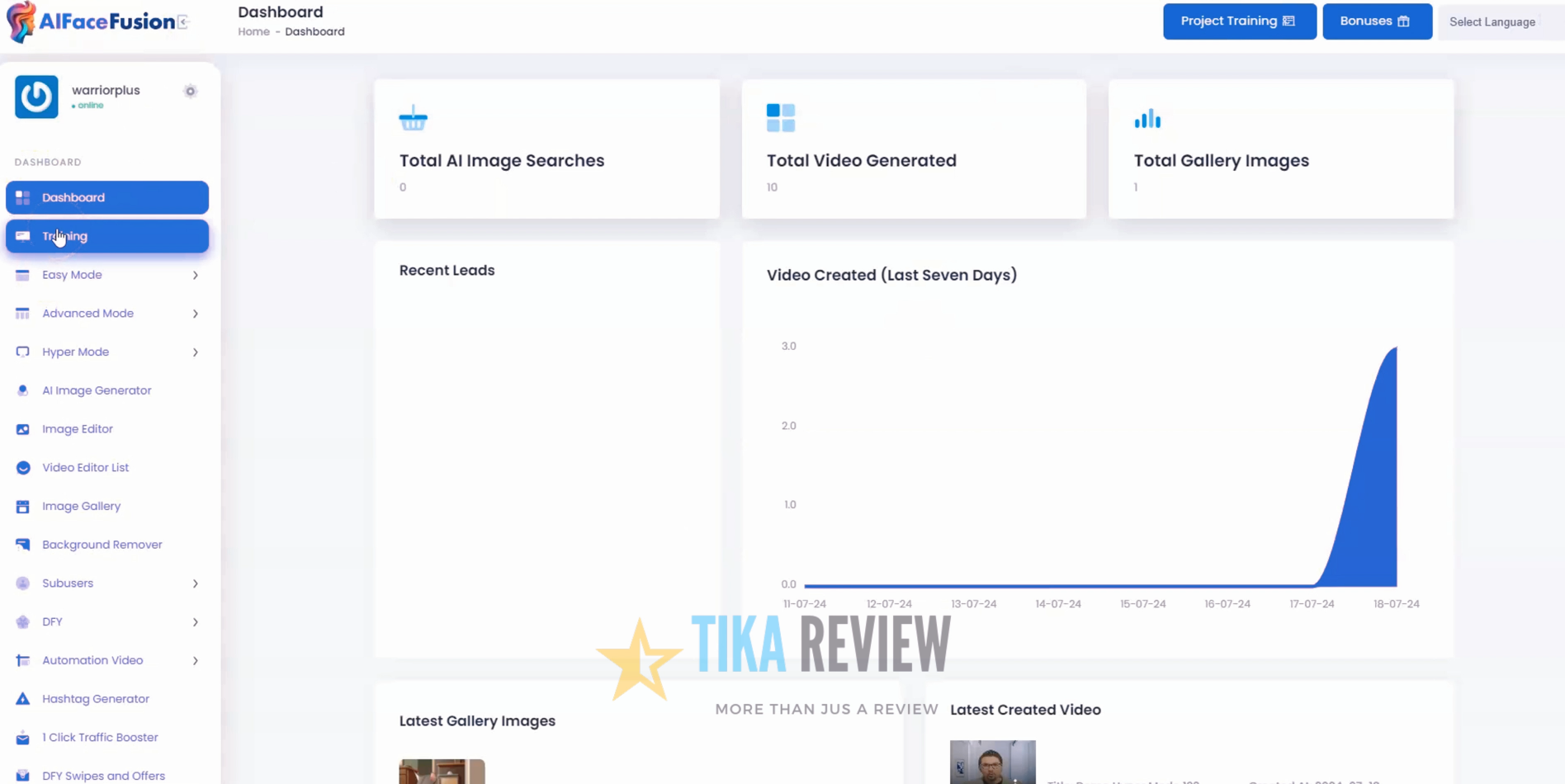
Task: Expand the Easy Mode submenu chevron
Action: point(196,275)
